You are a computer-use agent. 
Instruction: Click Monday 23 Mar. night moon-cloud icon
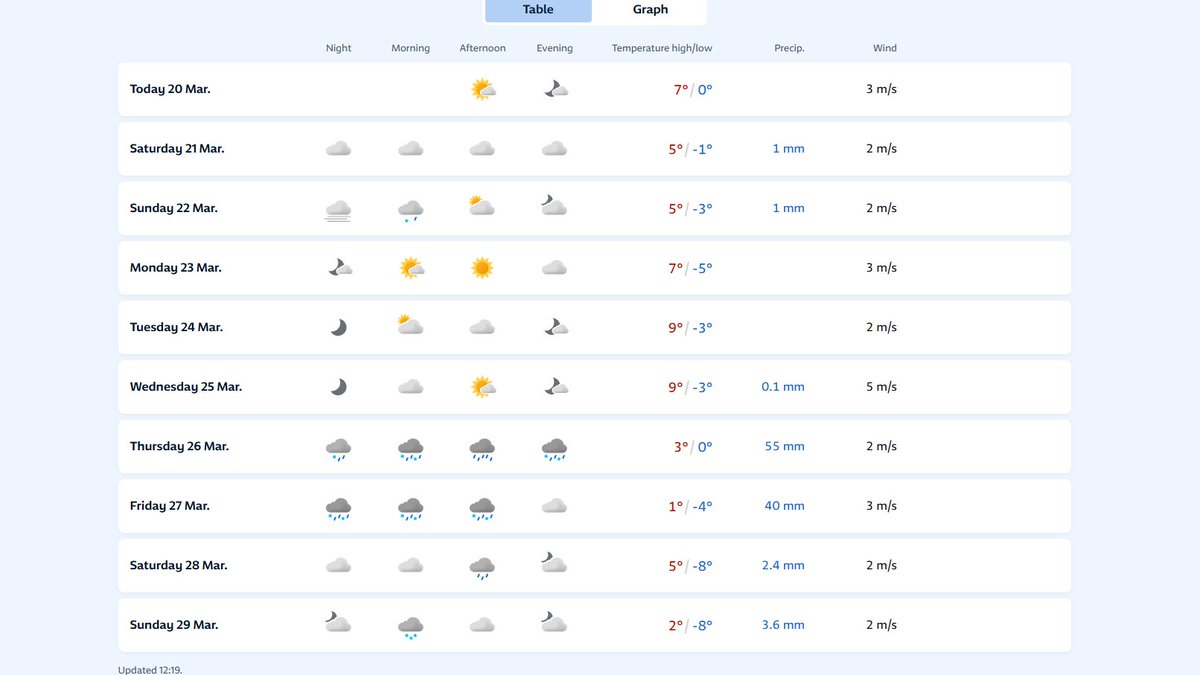pyautogui.click(x=340, y=268)
